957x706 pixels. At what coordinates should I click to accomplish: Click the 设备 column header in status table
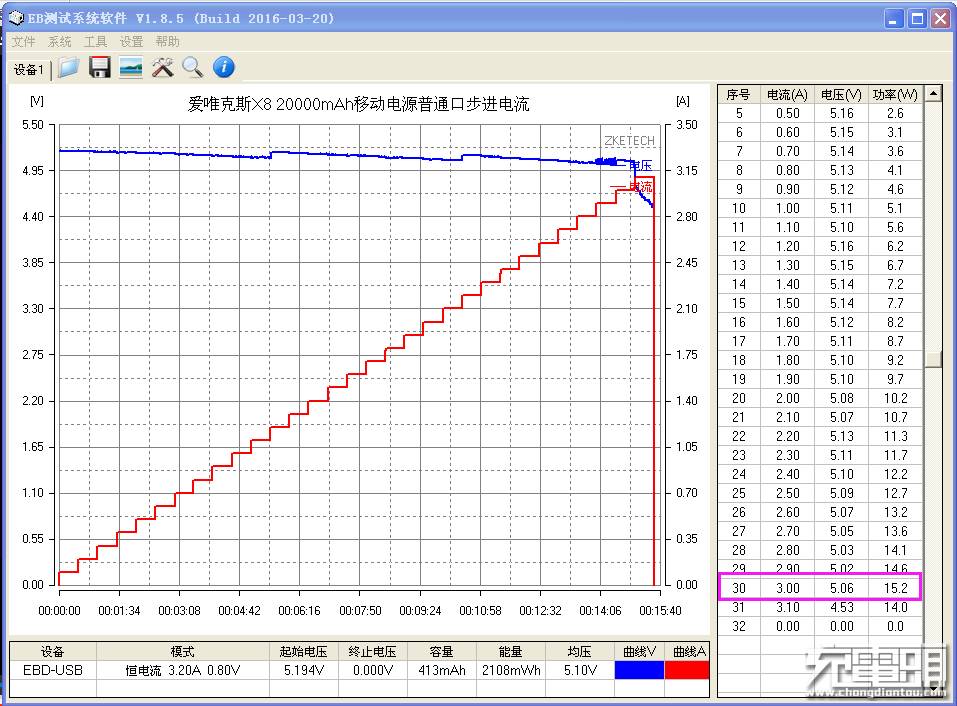(53, 652)
